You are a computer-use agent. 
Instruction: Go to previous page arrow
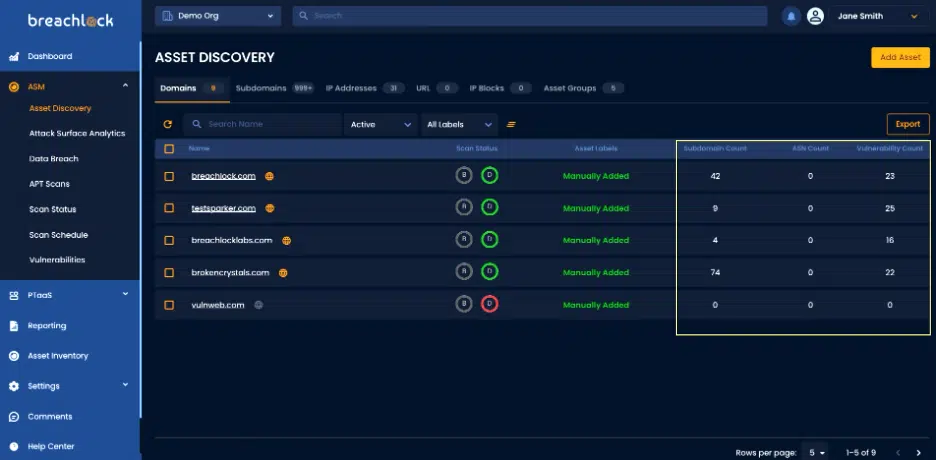(898, 453)
